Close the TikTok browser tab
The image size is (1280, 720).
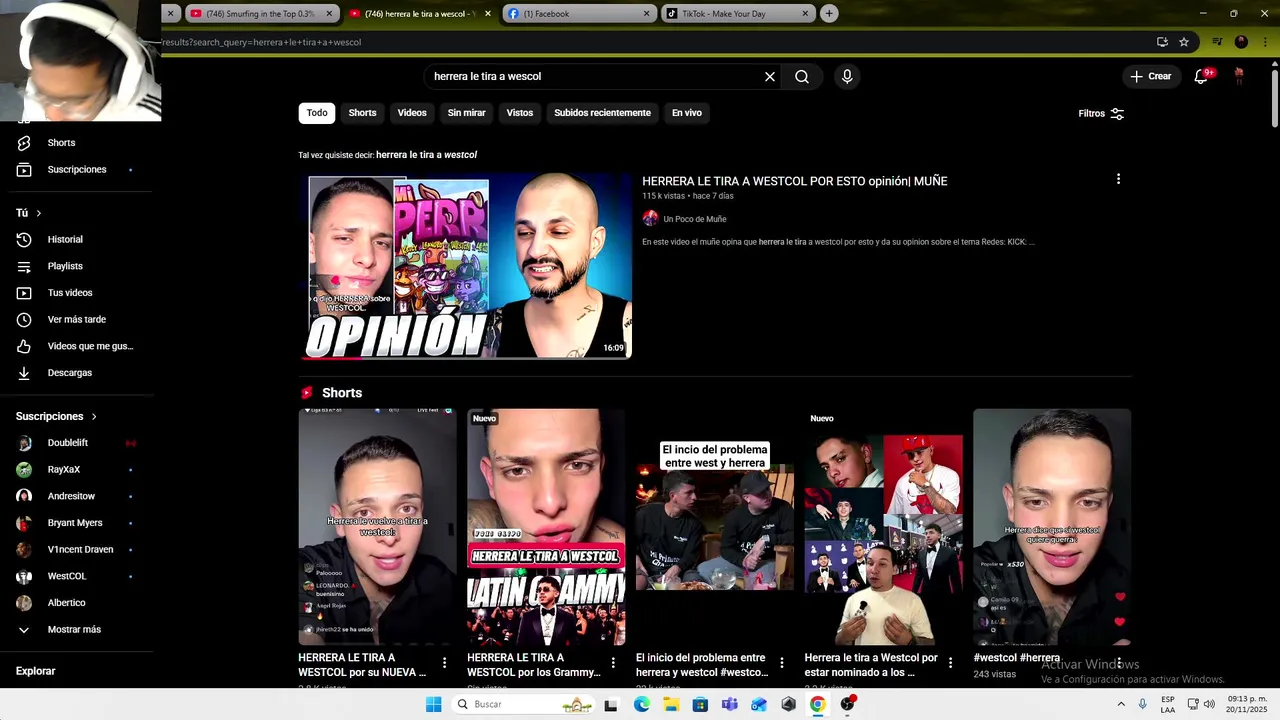click(805, 14)
